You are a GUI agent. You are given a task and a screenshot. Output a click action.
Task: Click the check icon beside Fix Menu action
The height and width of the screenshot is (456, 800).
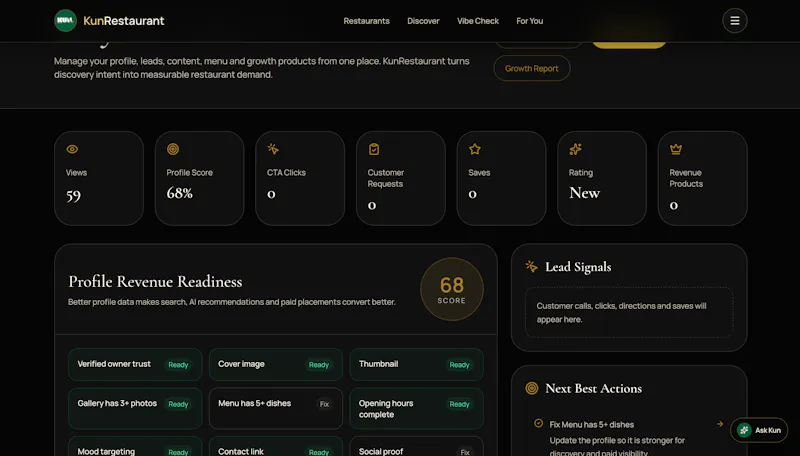[538, 423]
